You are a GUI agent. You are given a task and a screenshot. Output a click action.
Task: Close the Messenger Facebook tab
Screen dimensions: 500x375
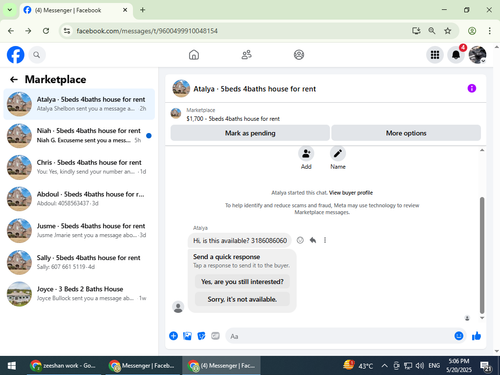tap(125, 10)
